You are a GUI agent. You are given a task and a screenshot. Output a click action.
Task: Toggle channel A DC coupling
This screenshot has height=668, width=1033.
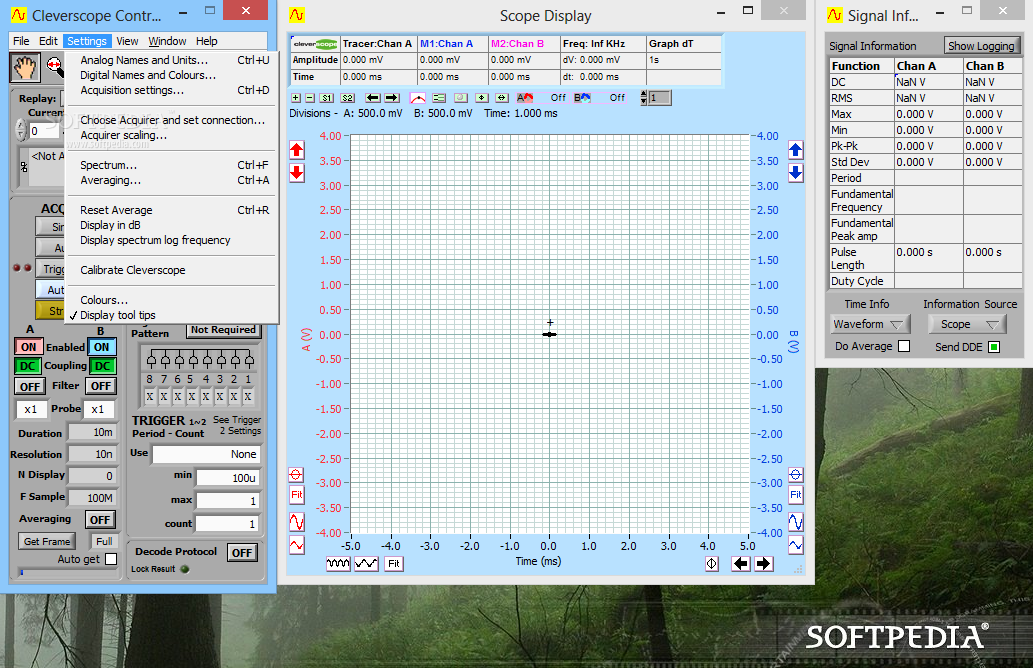pyautogui.click(x=28, y=366)
